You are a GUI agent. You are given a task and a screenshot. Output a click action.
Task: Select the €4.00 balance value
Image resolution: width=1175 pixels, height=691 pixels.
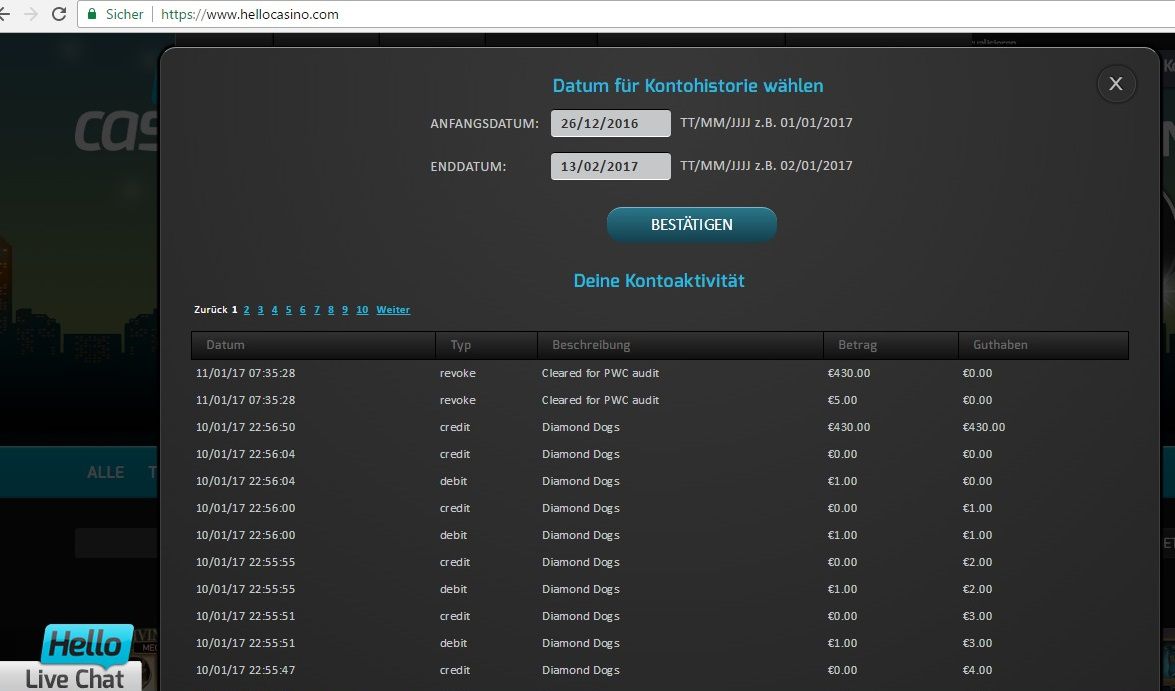[x=977, y=670]
